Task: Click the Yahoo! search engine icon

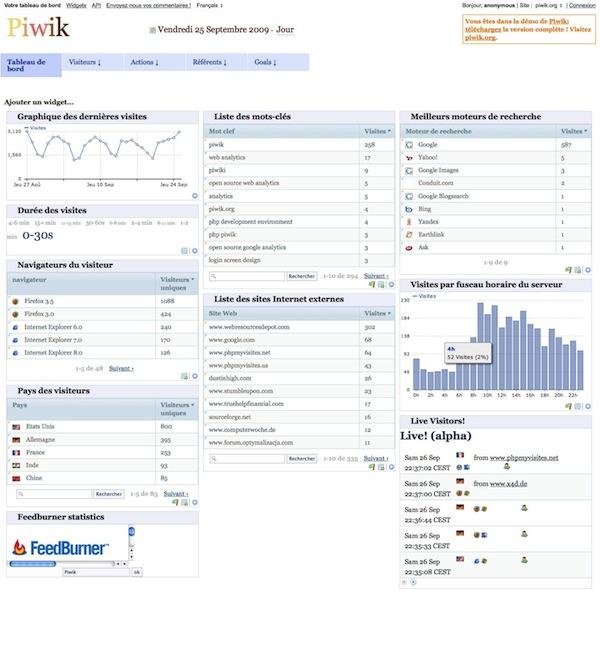Action: coord(409,158)
